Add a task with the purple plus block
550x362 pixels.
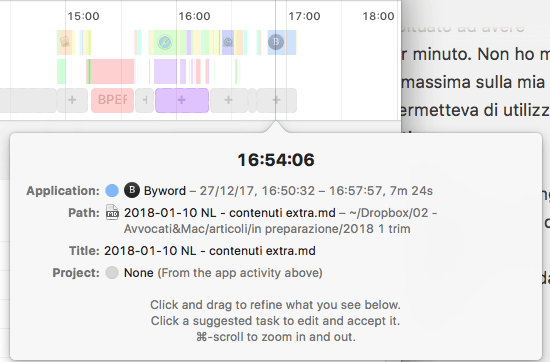click(x=182, y=100)
